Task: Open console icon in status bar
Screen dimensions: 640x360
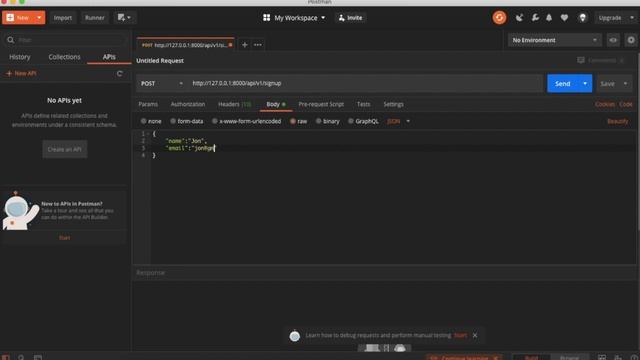Action: click(38, 357)
